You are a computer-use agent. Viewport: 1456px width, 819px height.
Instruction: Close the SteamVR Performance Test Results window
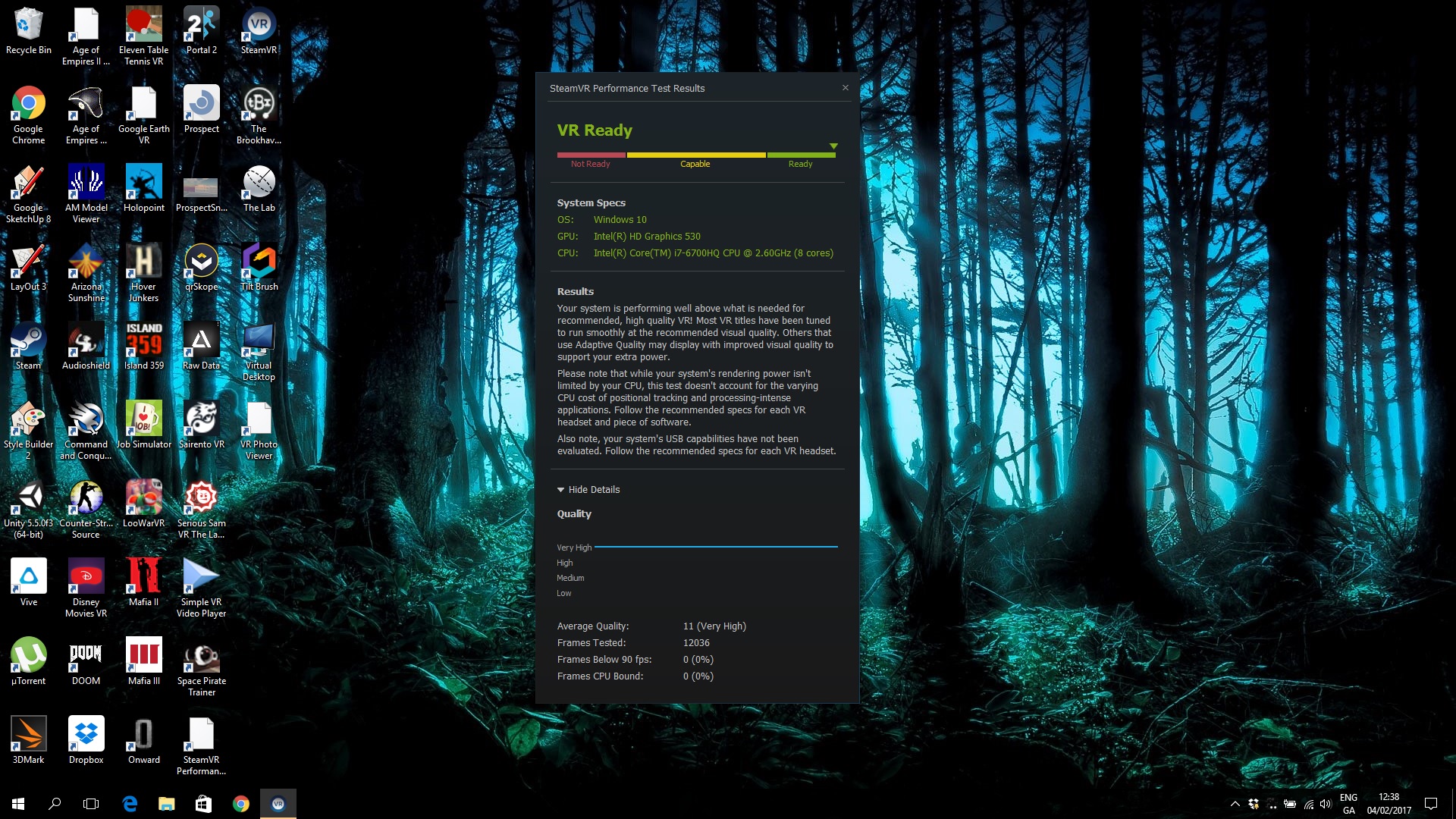tap(846, 88)
